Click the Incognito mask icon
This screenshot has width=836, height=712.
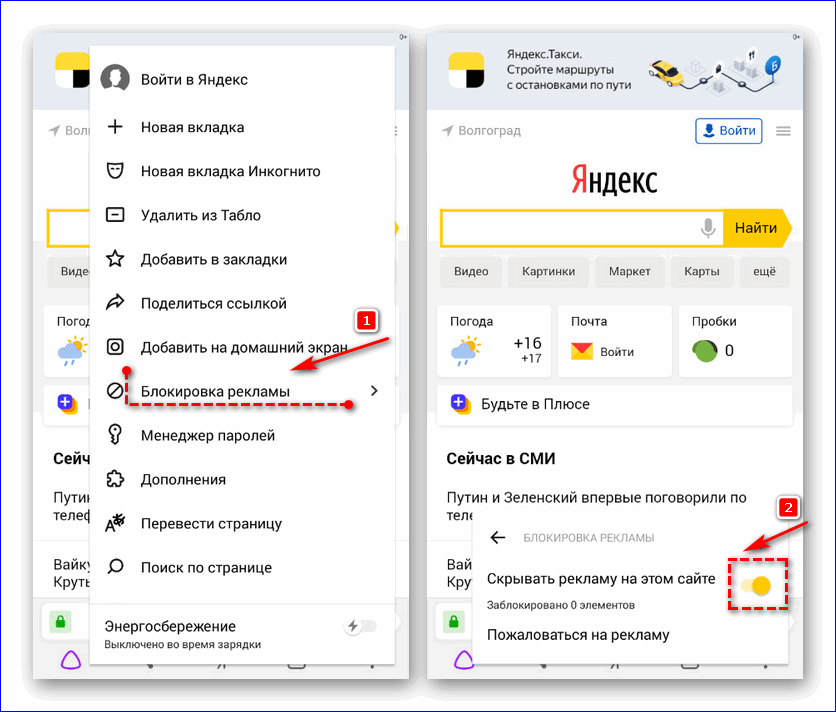point(115,171)
